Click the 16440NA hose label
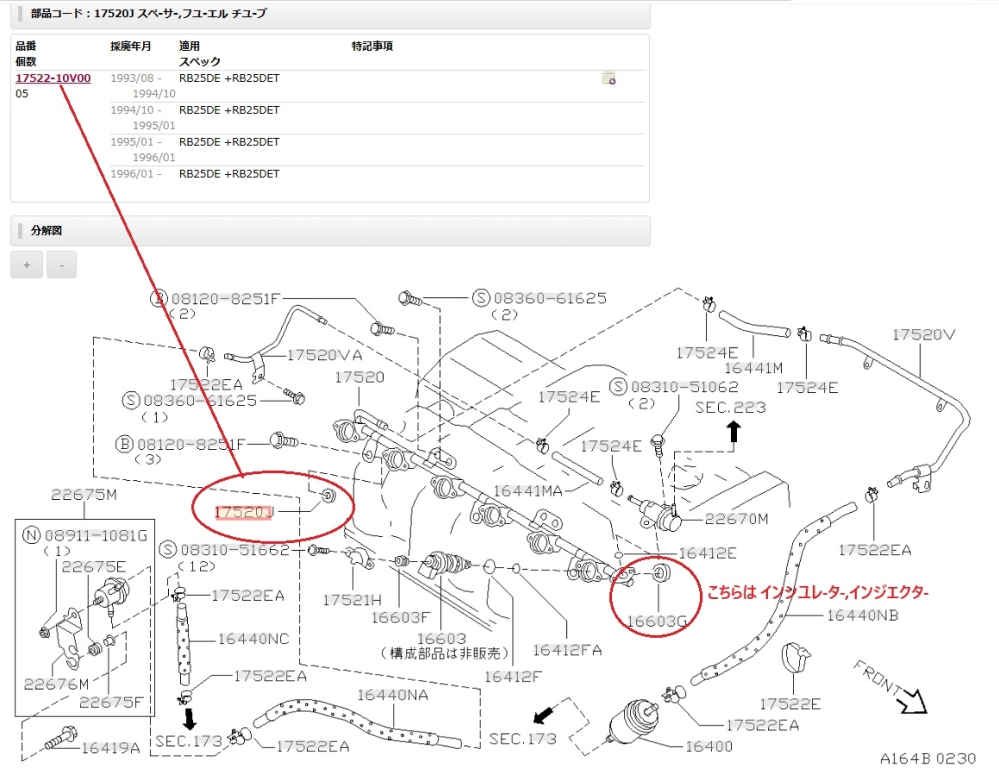Image resolution: width=999 pixels, height=780 pixels. click(392, 695)
